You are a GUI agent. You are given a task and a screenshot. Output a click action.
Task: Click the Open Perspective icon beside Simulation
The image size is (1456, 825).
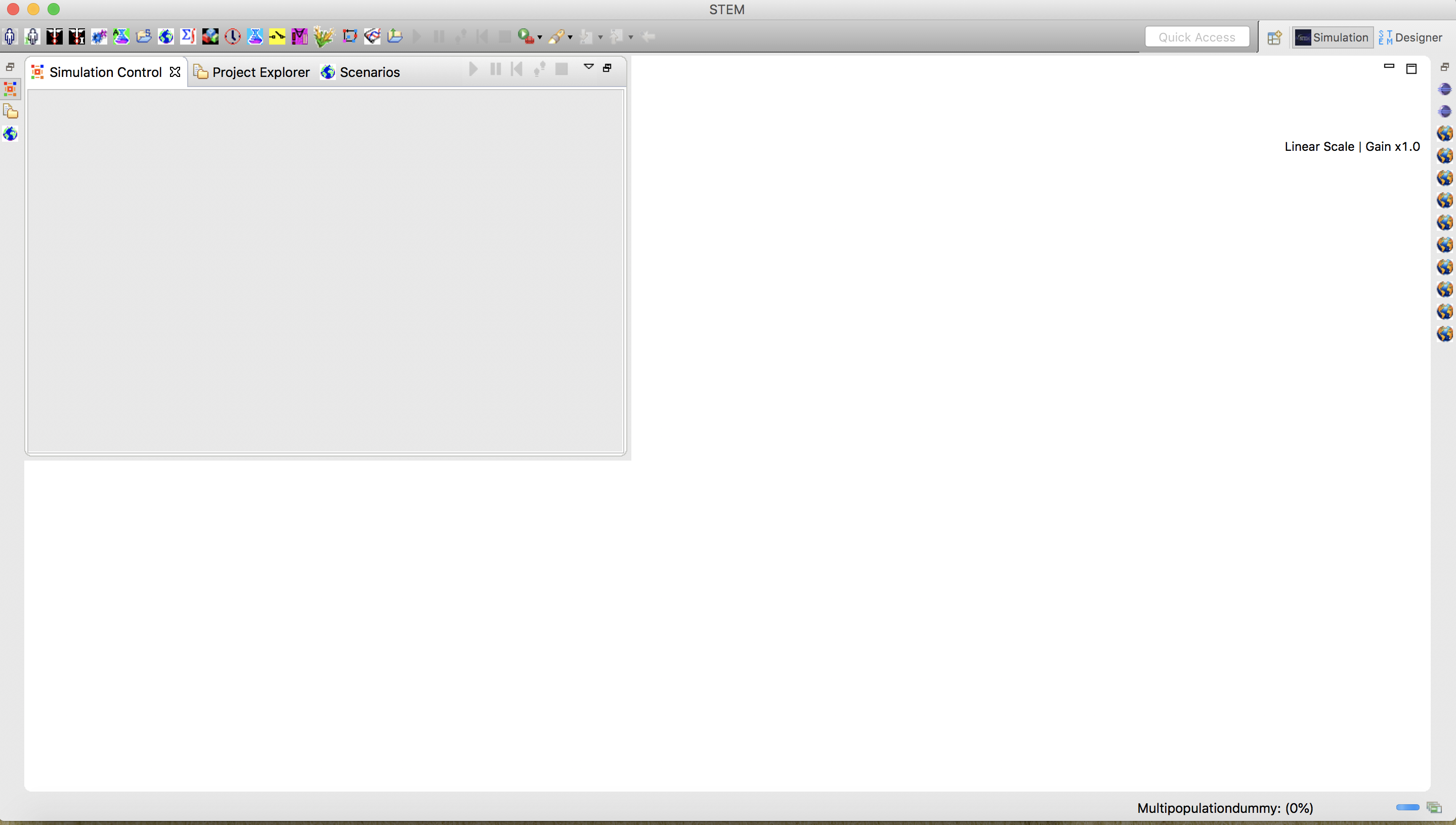coord(1274,37)
